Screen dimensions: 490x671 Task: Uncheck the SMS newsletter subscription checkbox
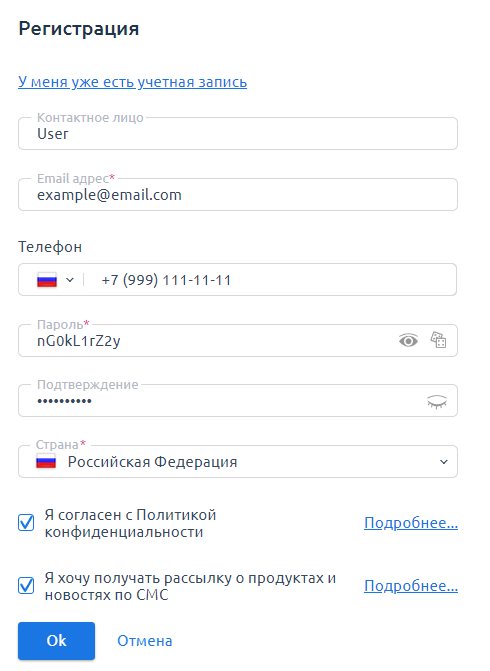click(26, 585)
